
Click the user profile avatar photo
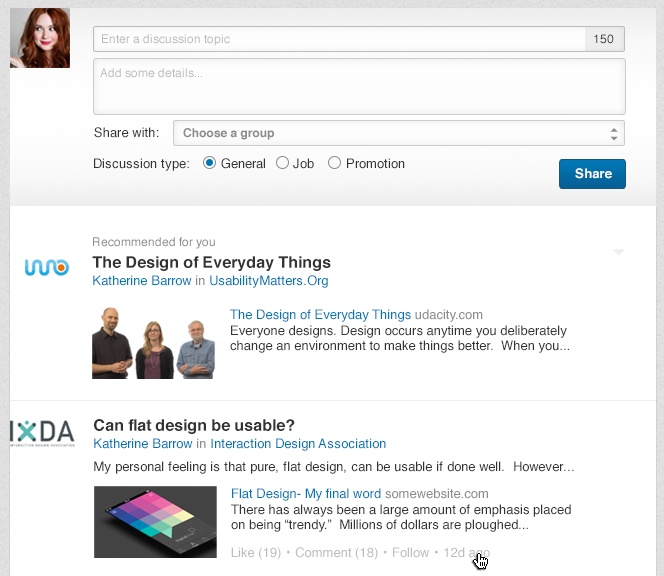click(40, 39)
